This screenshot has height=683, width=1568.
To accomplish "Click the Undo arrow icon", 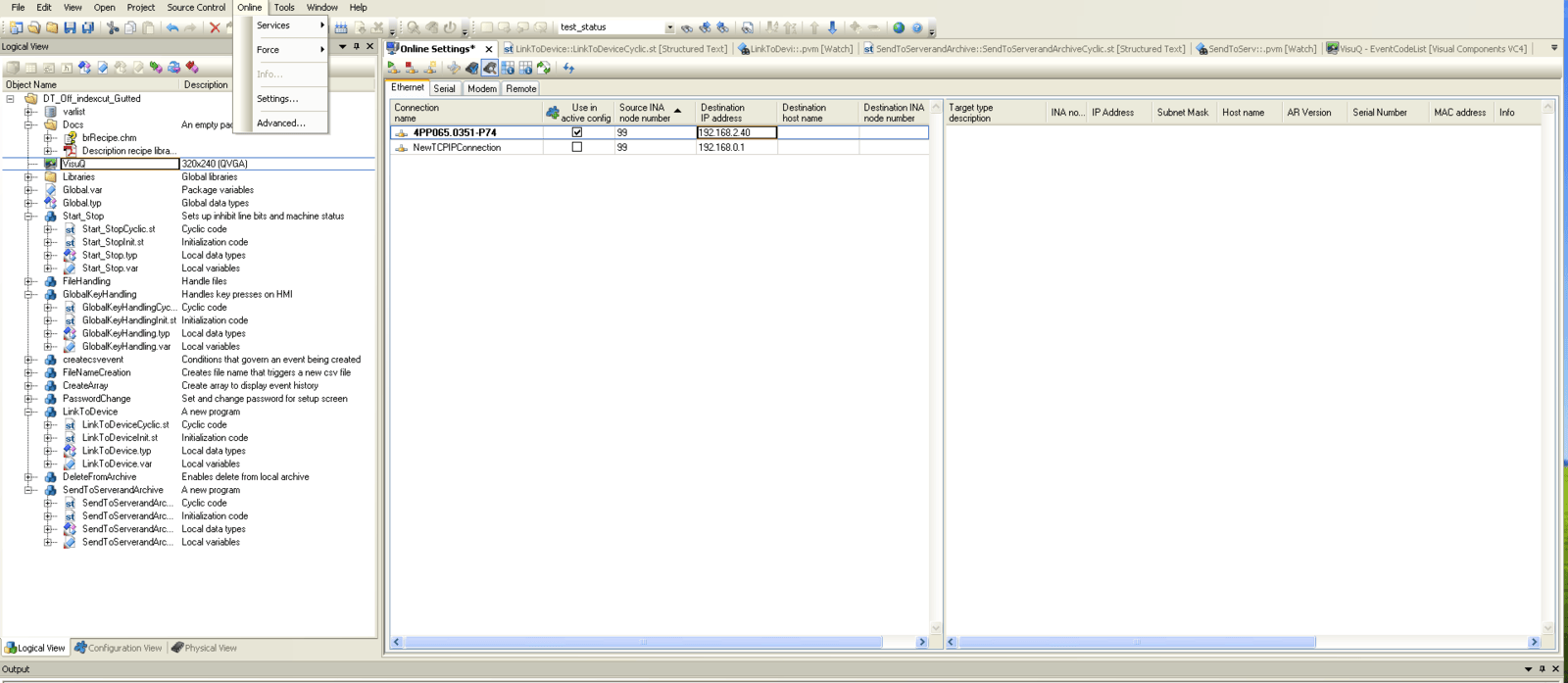I will tap(172, 27).
